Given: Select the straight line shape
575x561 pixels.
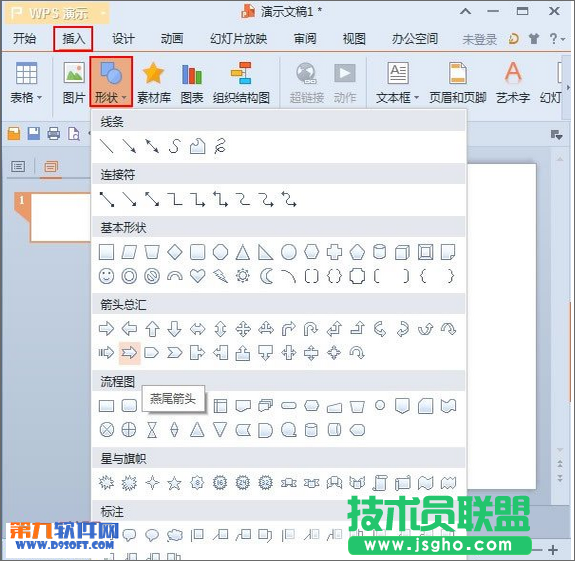Looking at the screenshot, I should (106, 146).
